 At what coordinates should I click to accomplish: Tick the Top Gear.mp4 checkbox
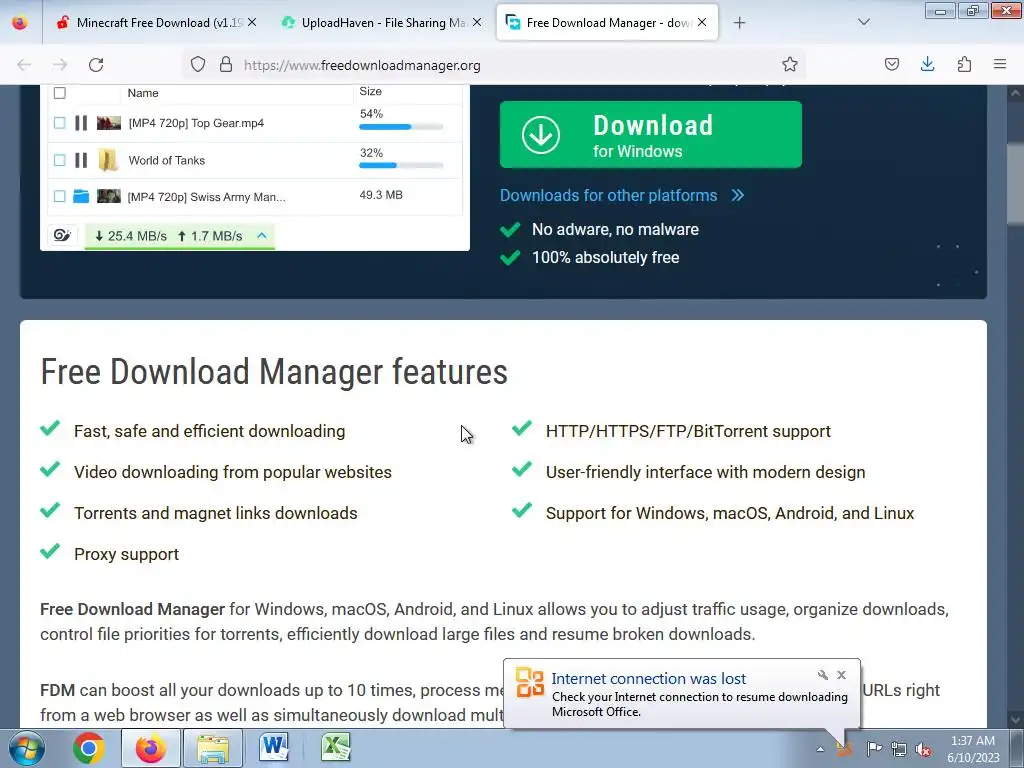59,123
